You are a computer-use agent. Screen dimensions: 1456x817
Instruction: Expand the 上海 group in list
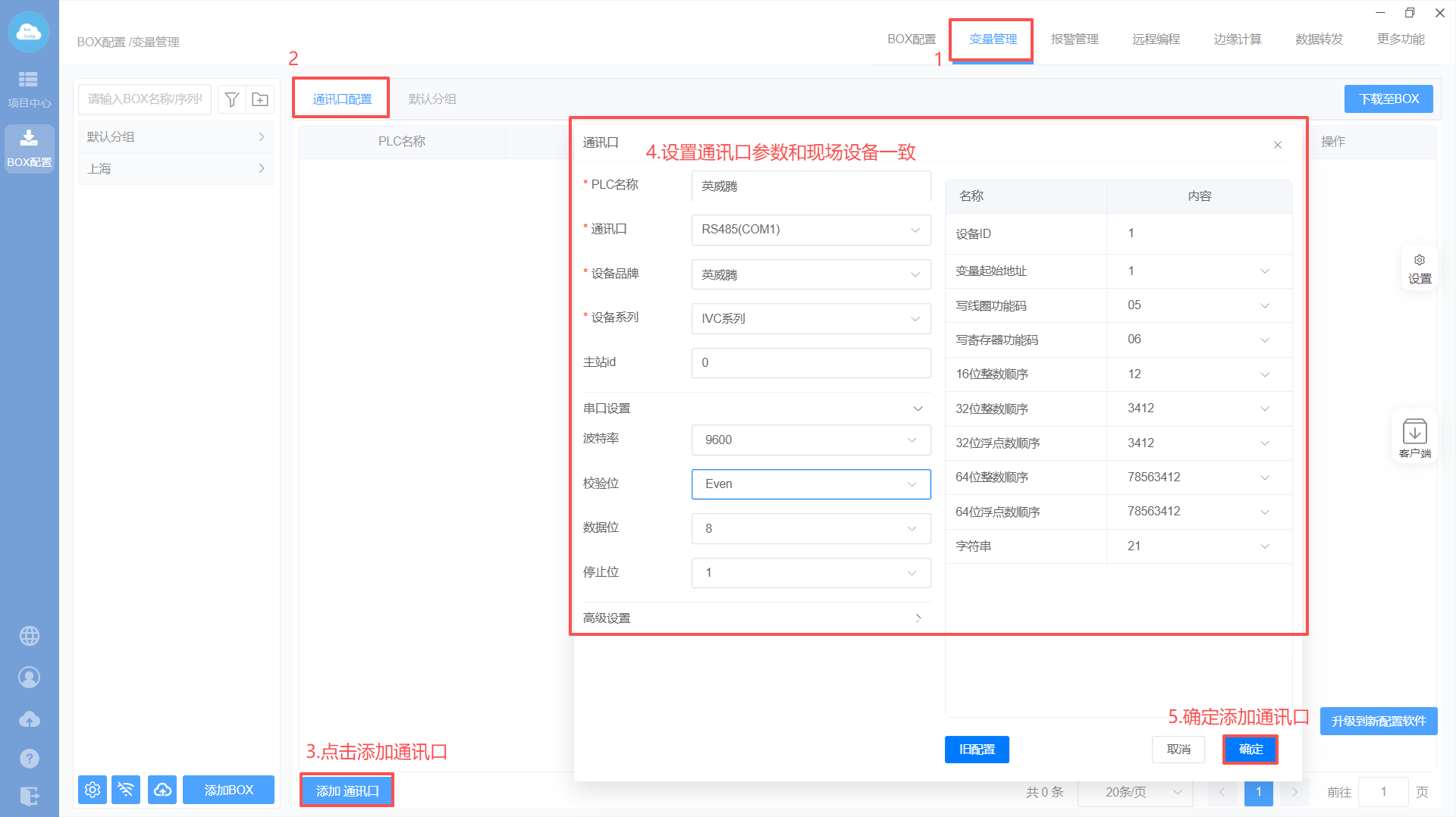pyautogui.click(x=176, y=168)
